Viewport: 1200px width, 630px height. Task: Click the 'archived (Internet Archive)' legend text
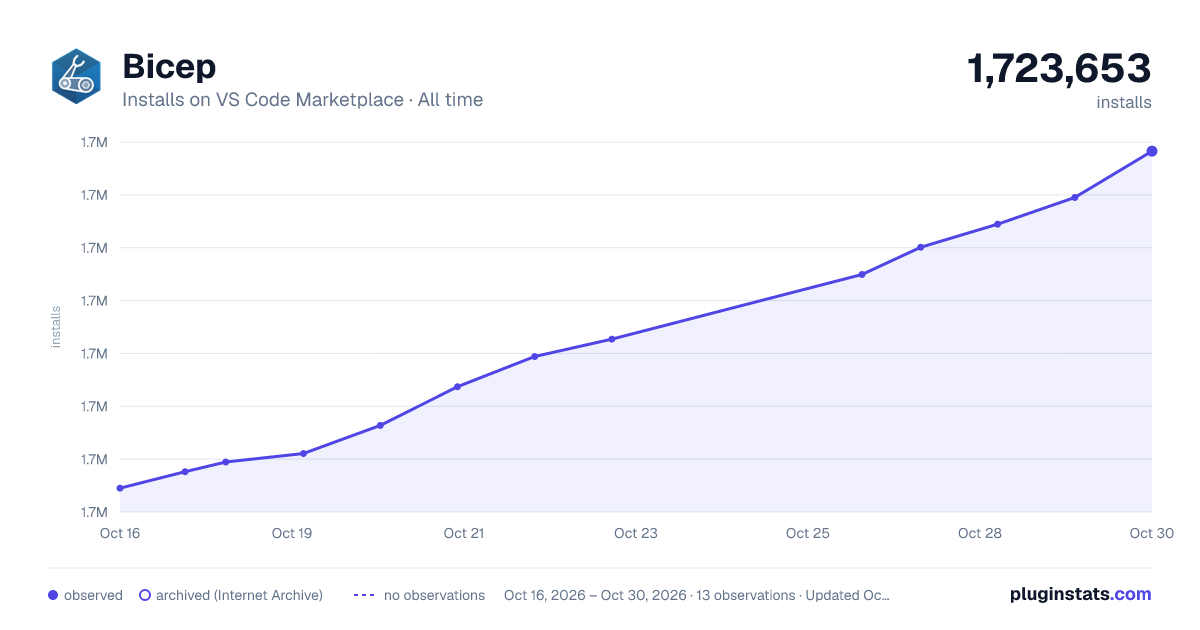pos(239,595)
